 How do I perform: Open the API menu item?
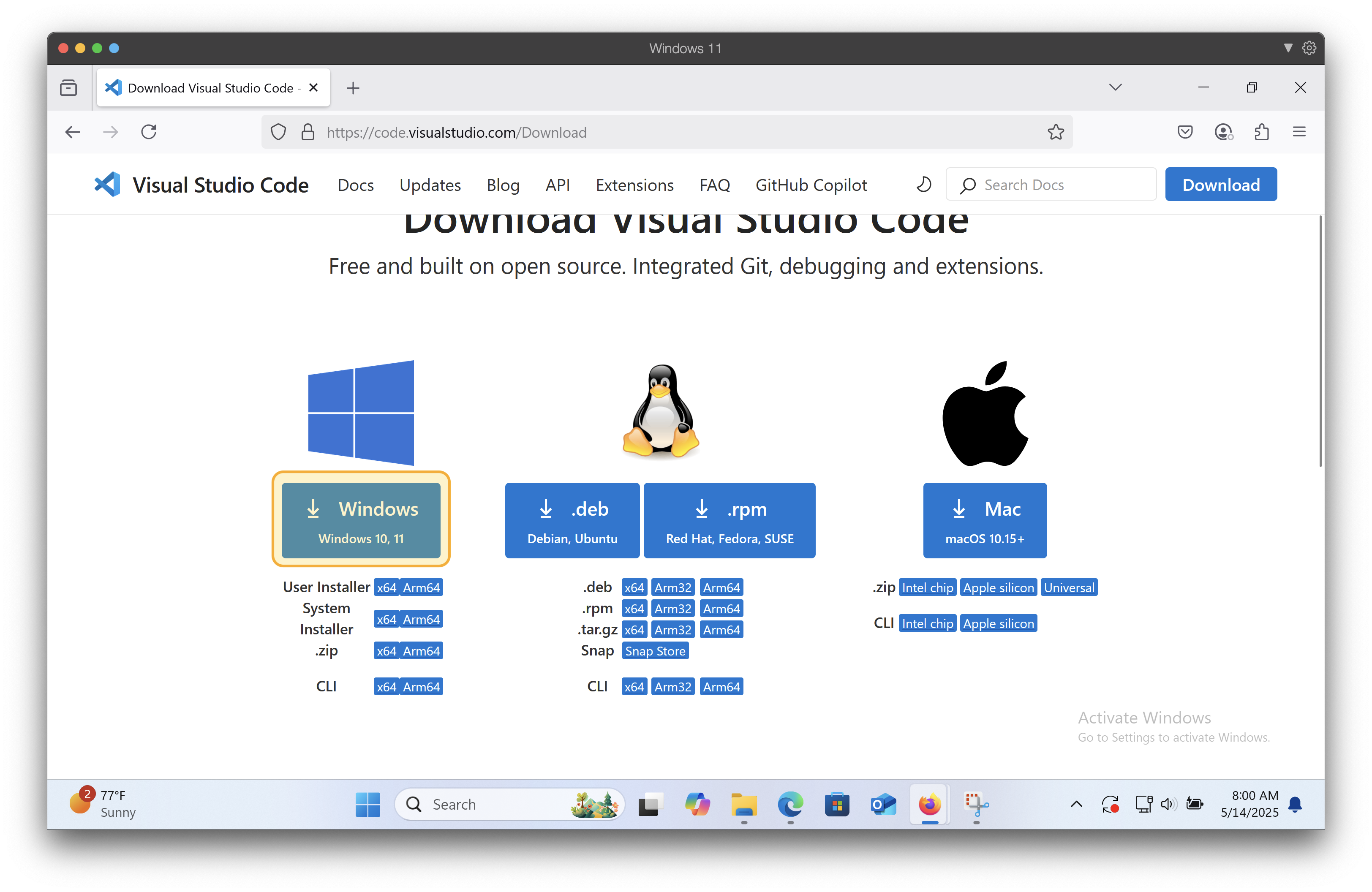[x=558, y=185]
